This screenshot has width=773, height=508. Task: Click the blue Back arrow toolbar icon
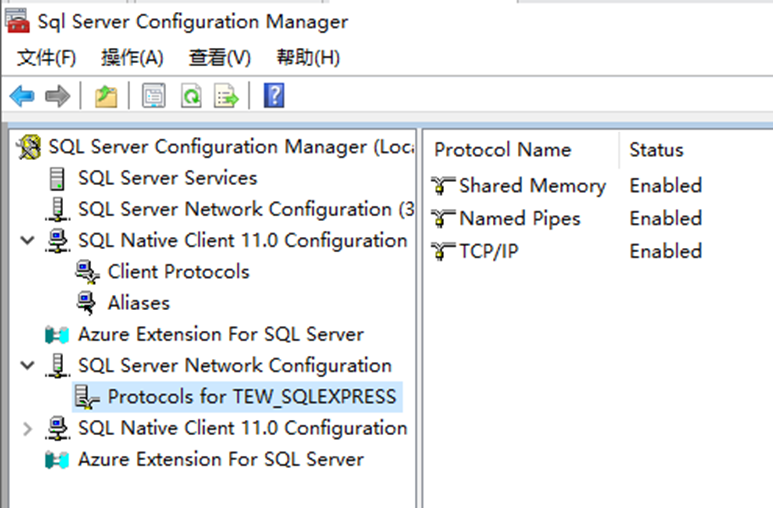pos(22,96)
